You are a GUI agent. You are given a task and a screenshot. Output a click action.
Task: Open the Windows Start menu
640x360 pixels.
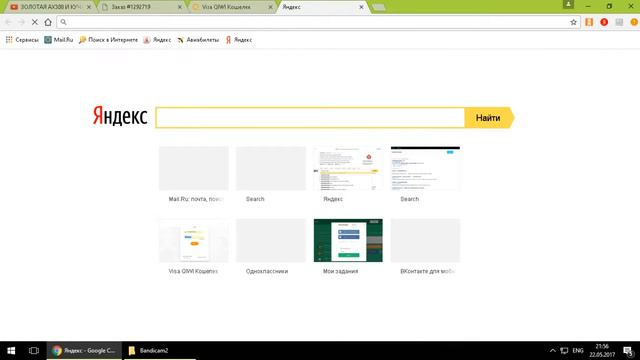11,351
